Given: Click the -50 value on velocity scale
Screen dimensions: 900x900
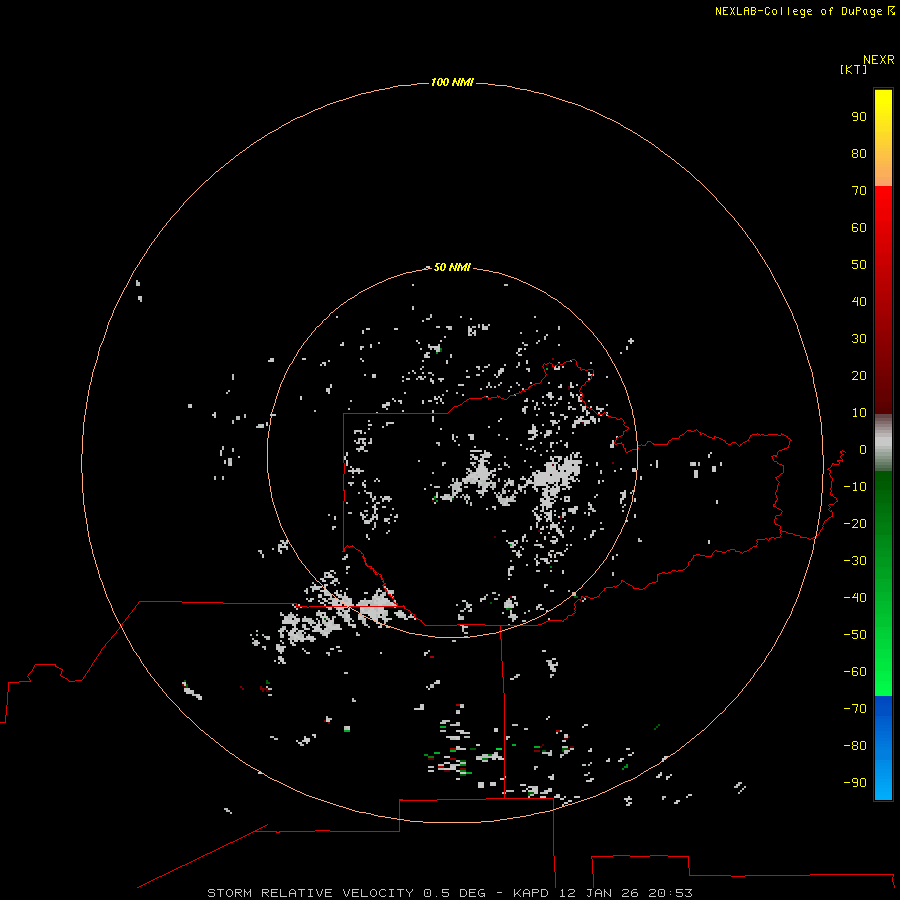Looking at the screenshot, I should [855, 635].
